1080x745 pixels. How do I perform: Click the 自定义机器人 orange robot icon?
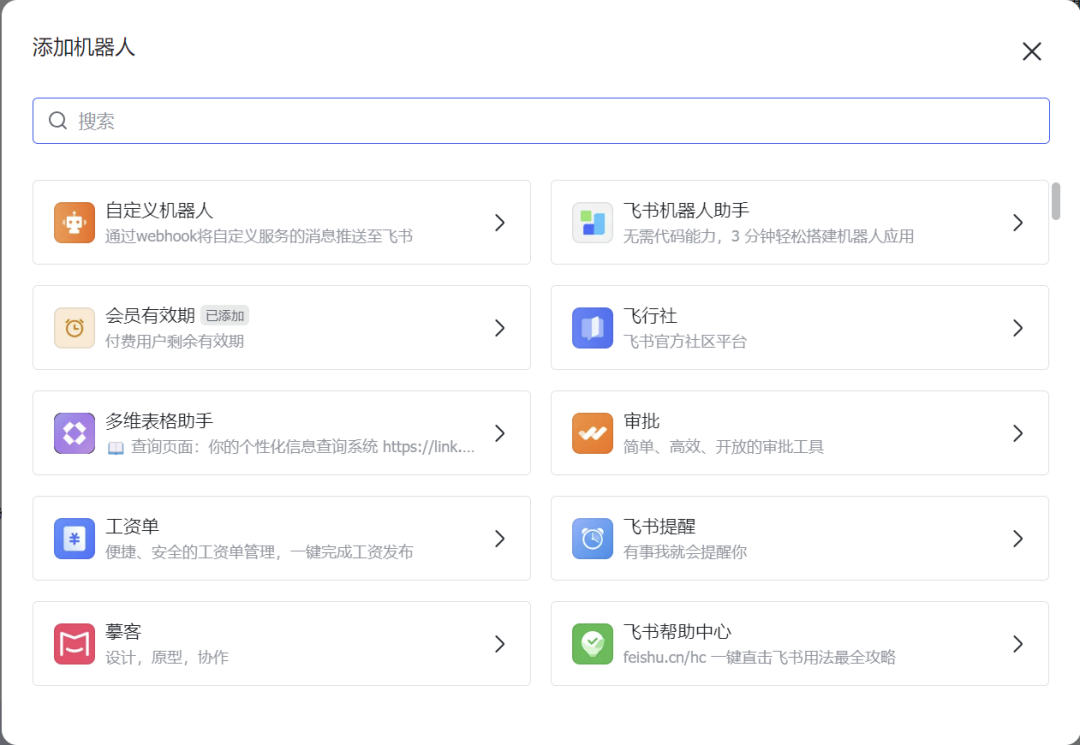pyautogui.click(x=74, y=222)
